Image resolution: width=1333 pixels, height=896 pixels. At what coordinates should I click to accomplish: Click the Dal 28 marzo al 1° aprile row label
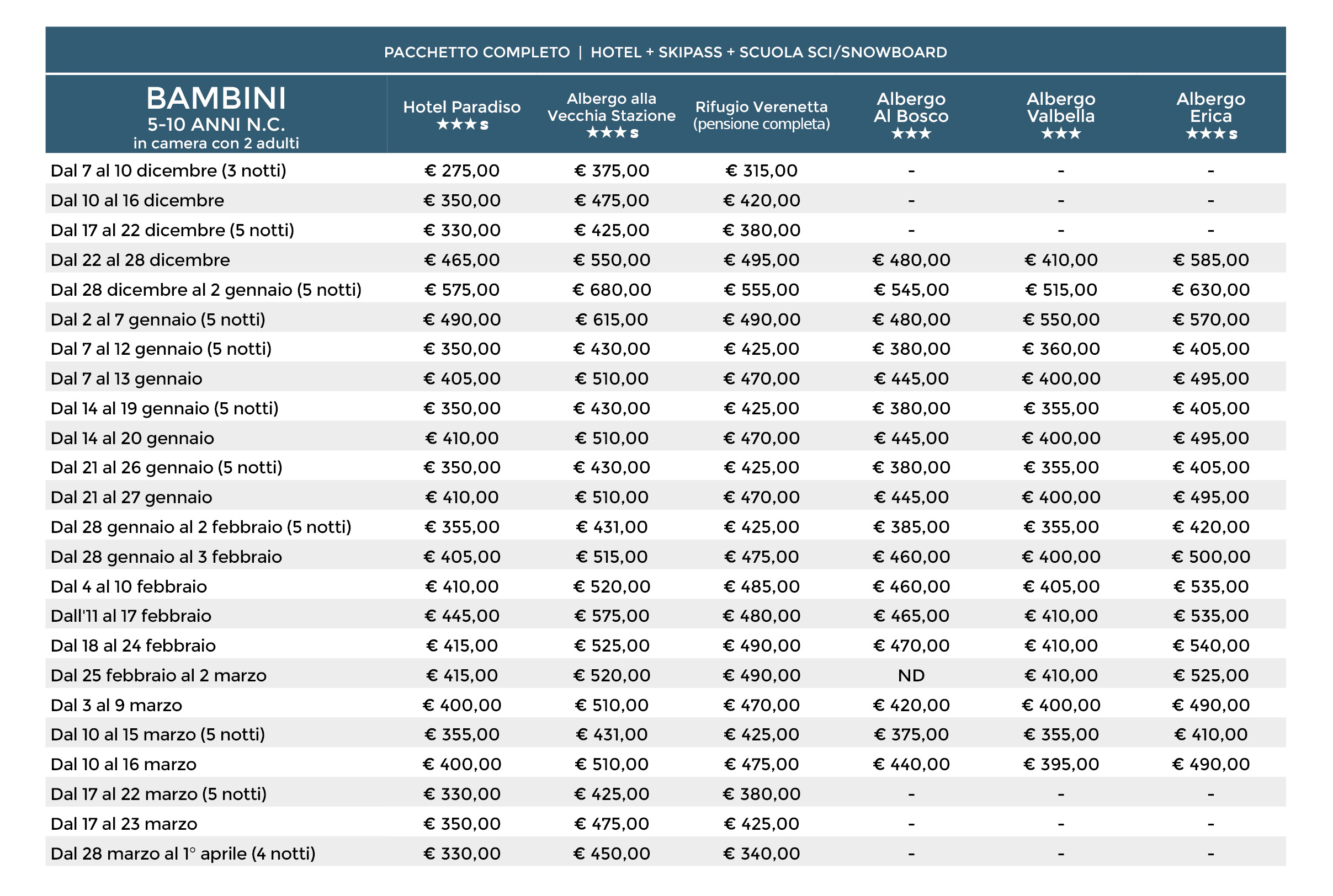[183, 854]
